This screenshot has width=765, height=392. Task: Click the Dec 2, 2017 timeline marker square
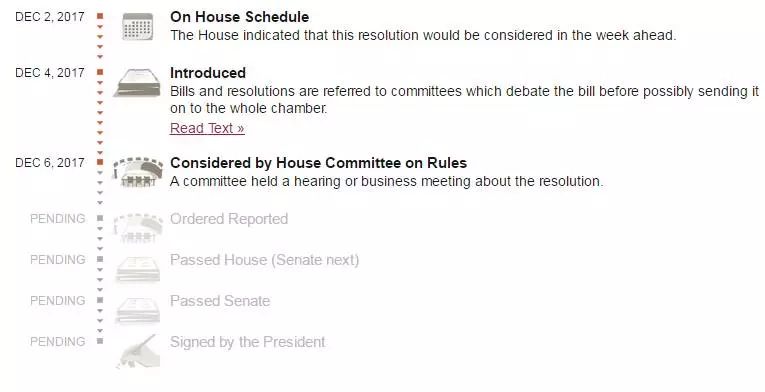(x=100, y=17)
